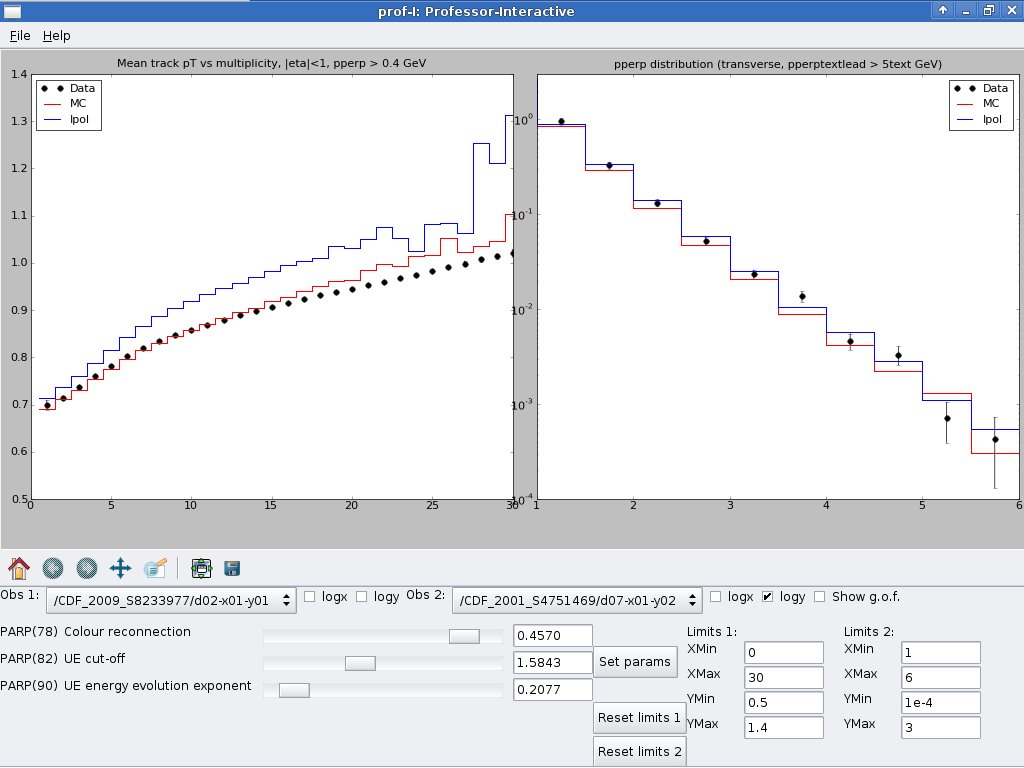
Task: Go back to previous plot view
Action: pos(53,568)
